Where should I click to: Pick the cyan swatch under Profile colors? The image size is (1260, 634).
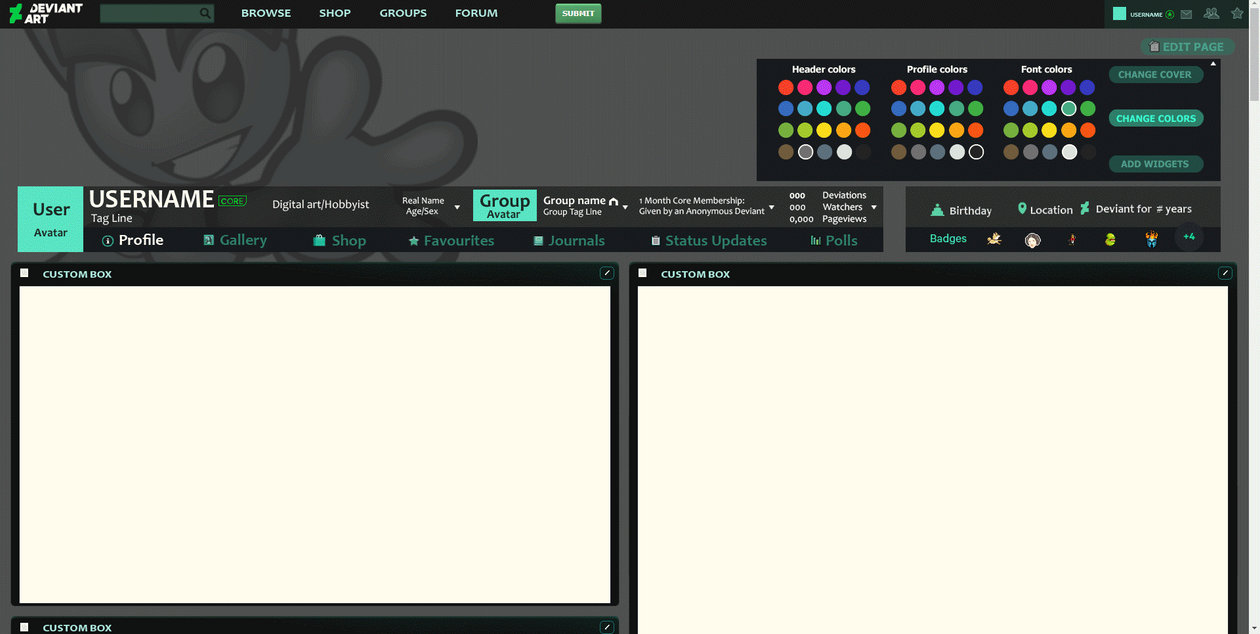tap(937, 109)
